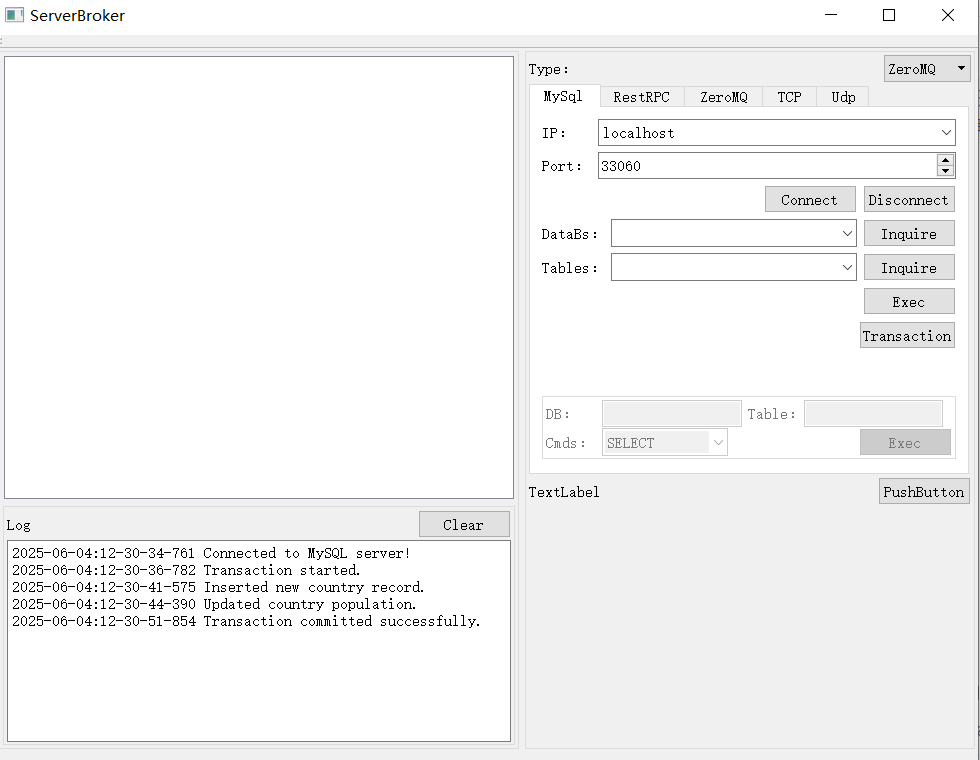
Task: Expand the DataBs dropdown
Action: tap(733, 233)
